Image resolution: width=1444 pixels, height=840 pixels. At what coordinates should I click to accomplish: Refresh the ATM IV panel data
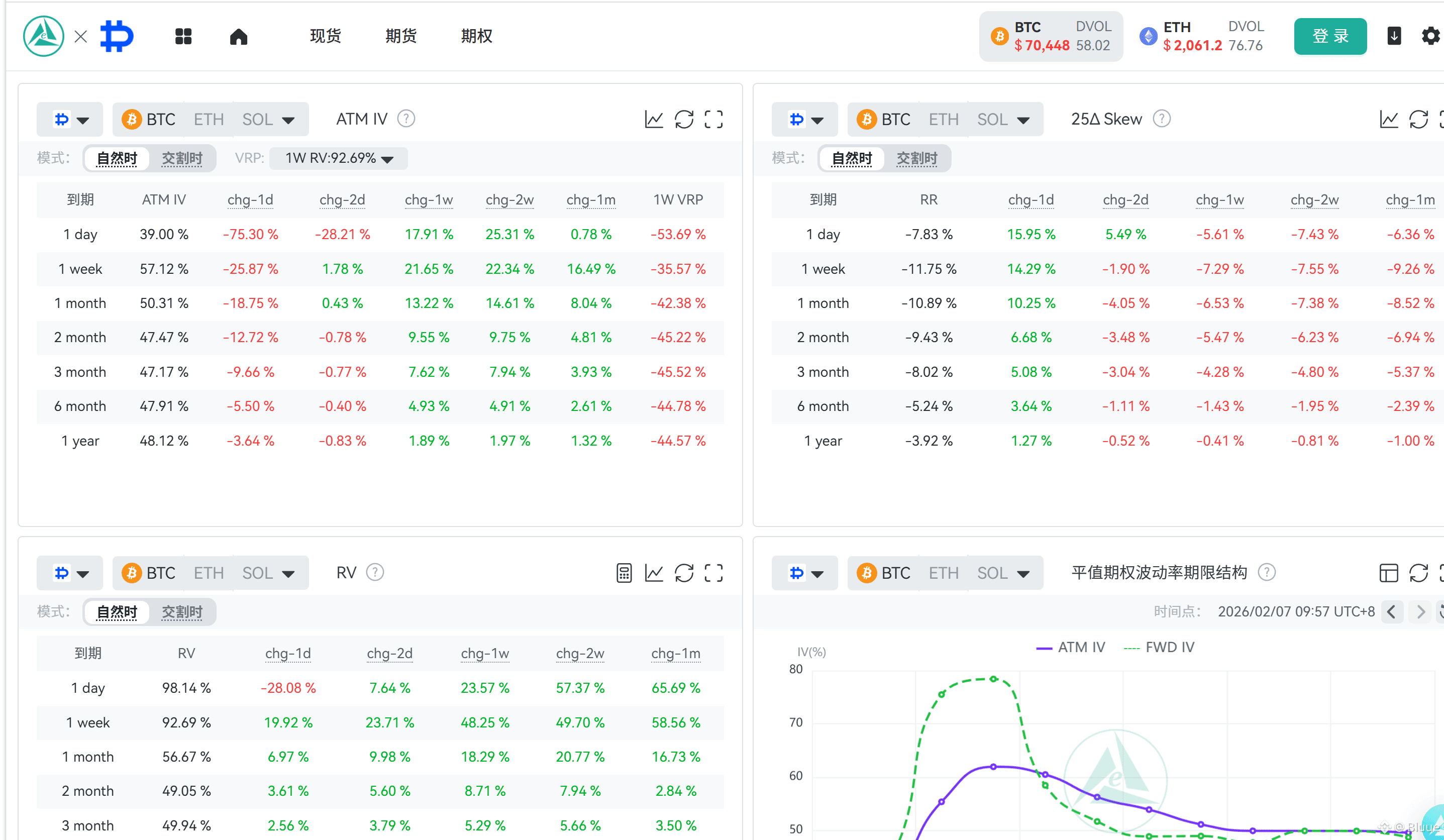coord(684,119)
